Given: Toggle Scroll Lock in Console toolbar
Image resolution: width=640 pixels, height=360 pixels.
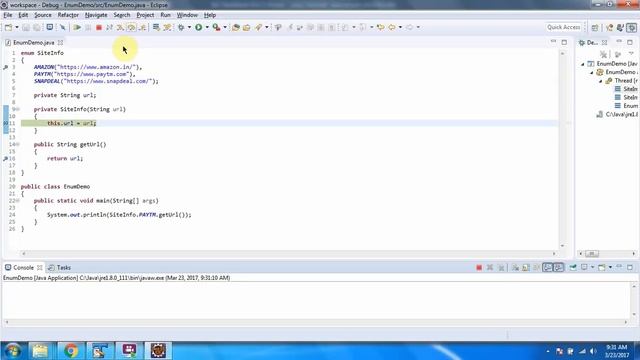Looking at the screenshot, I should [x=526, y=267].
